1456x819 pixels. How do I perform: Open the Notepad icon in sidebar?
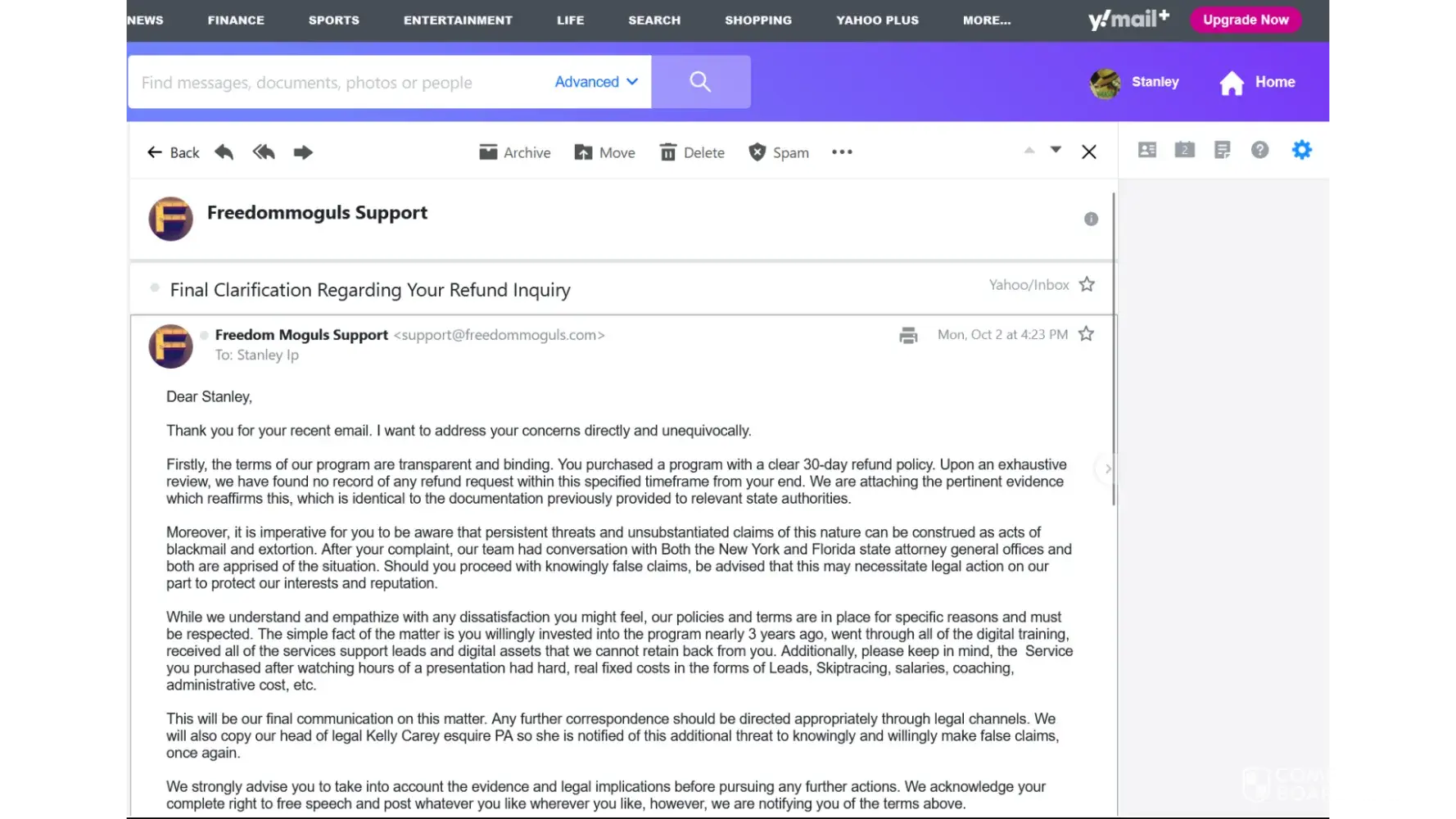[1222, 150]
